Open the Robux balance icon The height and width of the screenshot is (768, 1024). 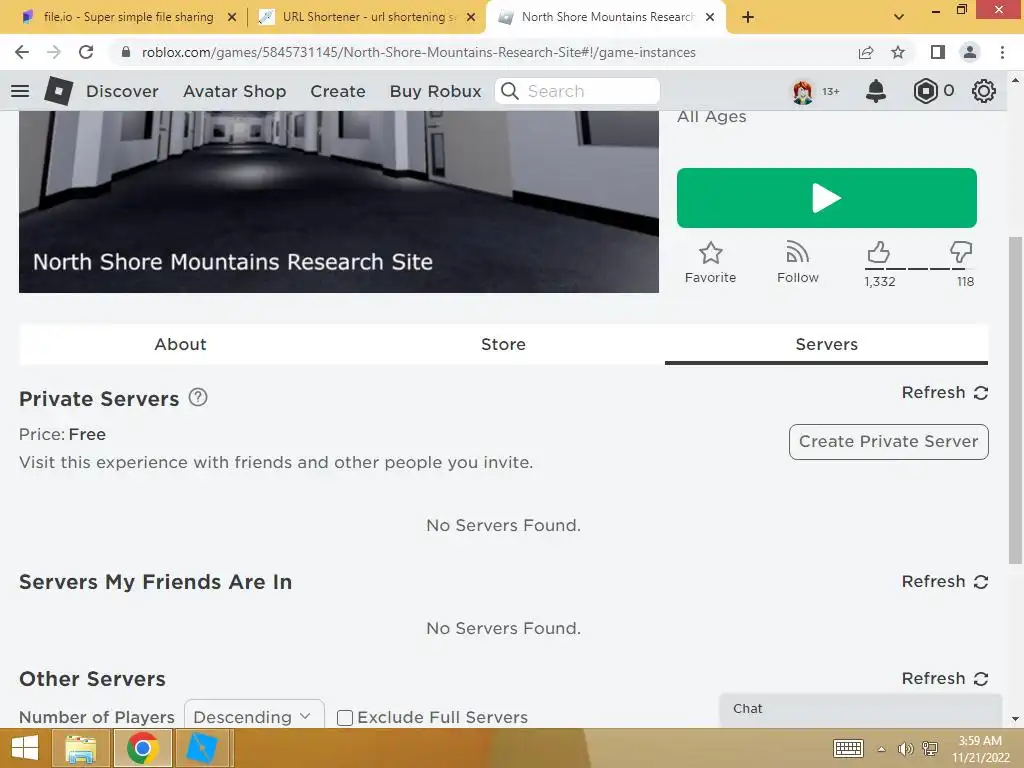925,91
